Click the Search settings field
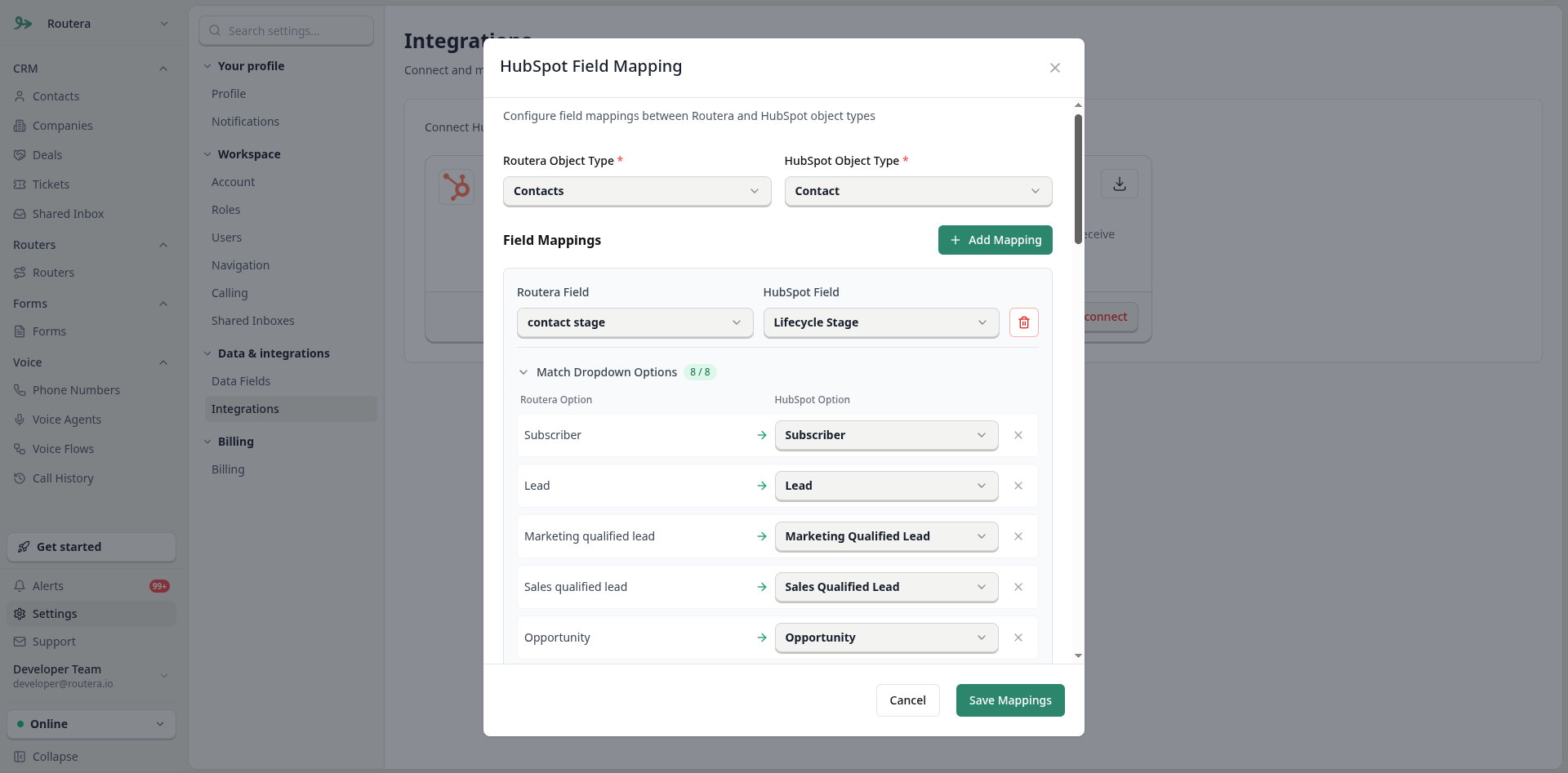This screenshot has height=773, width=1568. (x=286, y=31)
